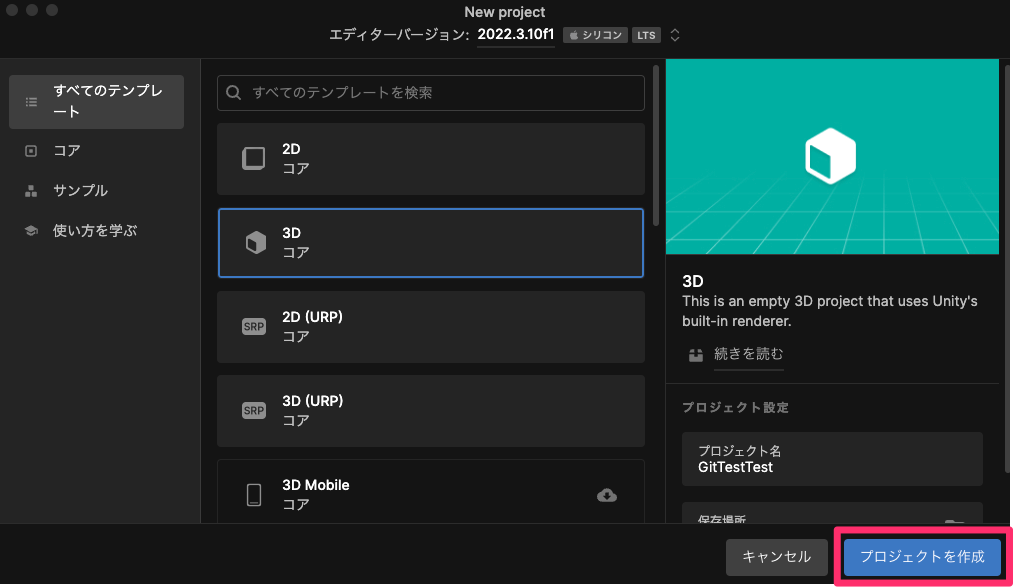The height and width of the screenshot is (587, 1013).
Task: Click the phone icon on 3D Mobile
Action: coord(254,495)
